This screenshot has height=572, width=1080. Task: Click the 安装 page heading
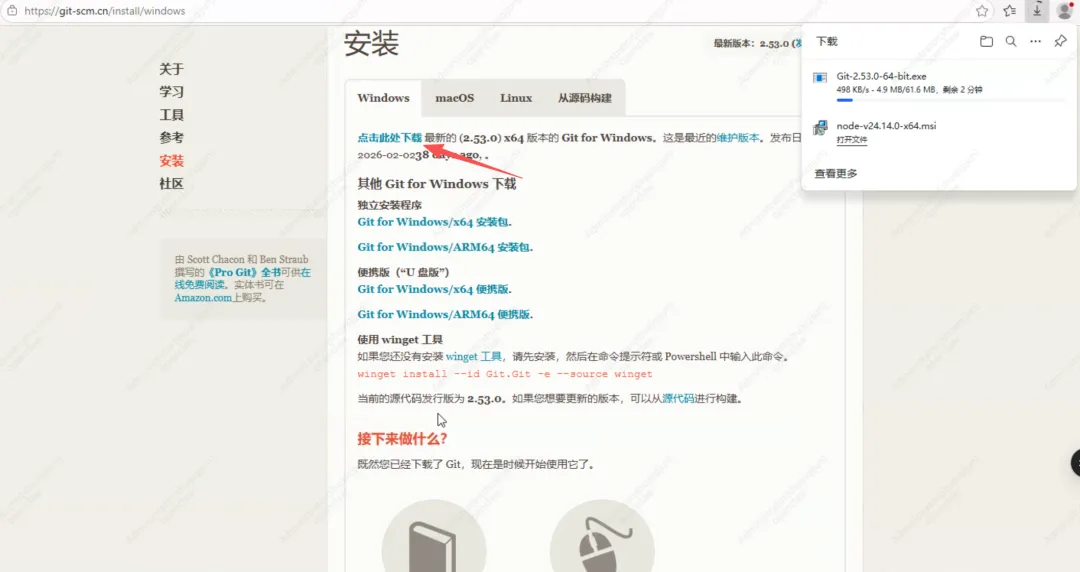pyautogui.click(x=371, y=43)
